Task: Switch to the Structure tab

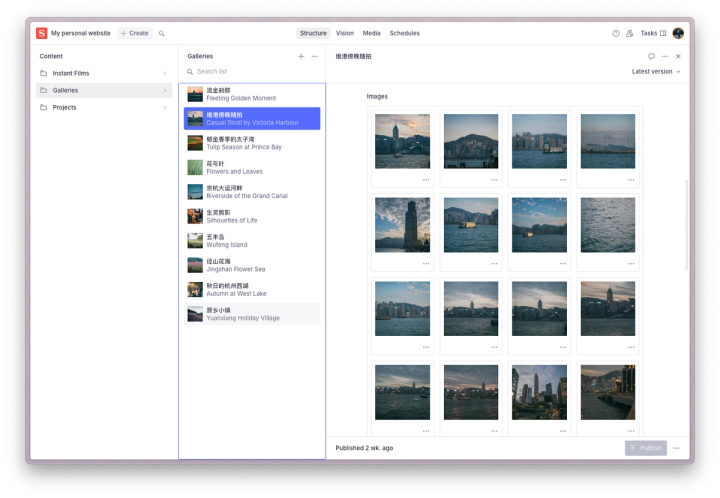Action: (313, 34)
